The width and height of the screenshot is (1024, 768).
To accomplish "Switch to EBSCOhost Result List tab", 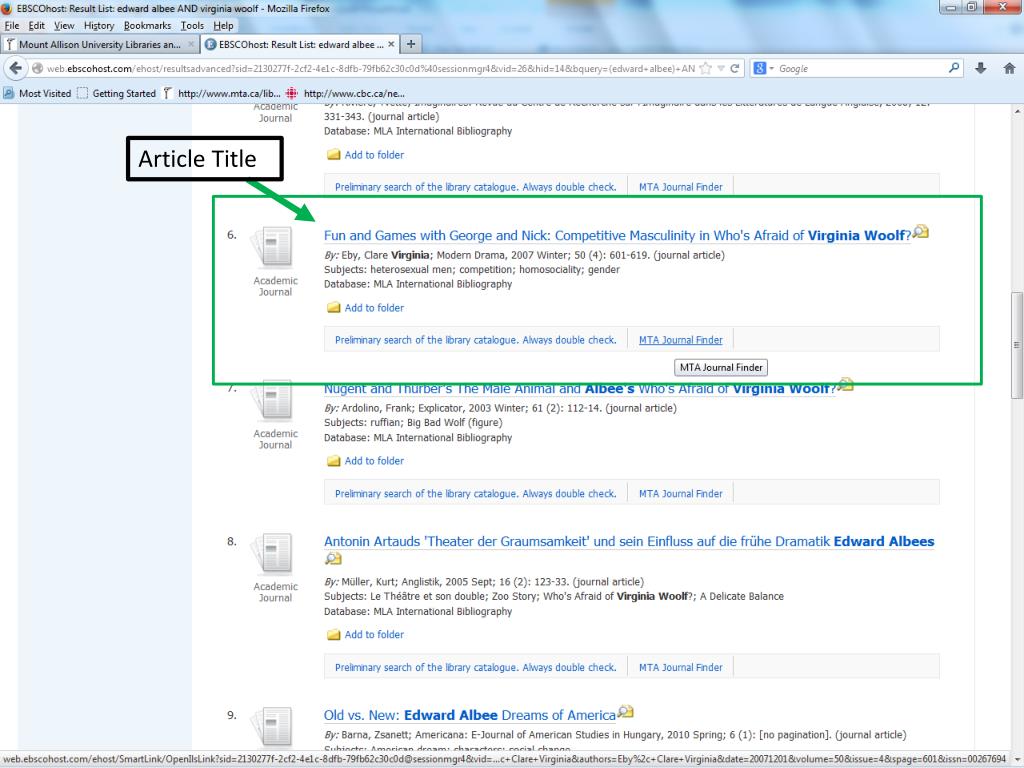I will point(300,44).
